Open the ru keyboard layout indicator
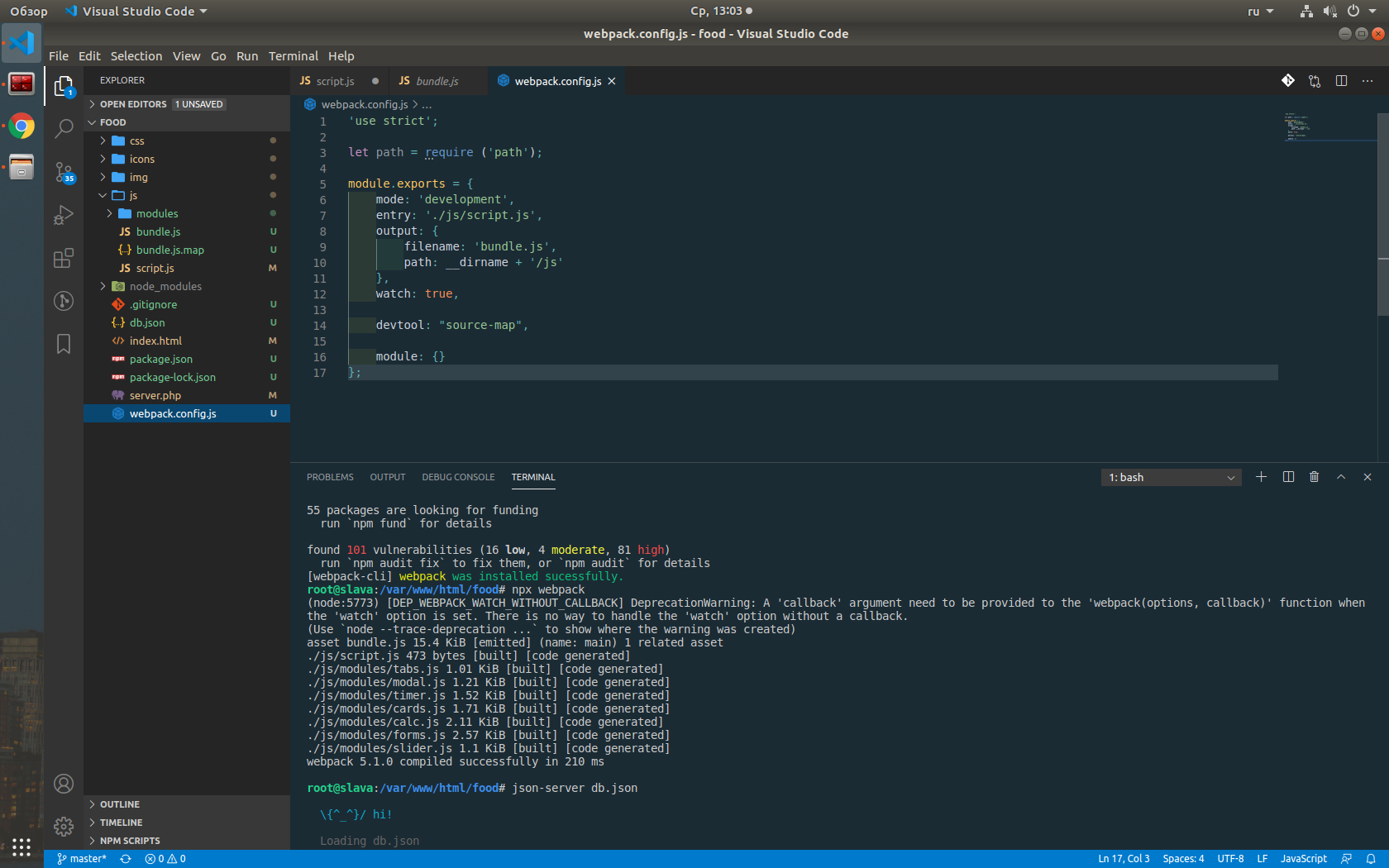This screenshot has height=868, width=1389. tap(1261, 11)
